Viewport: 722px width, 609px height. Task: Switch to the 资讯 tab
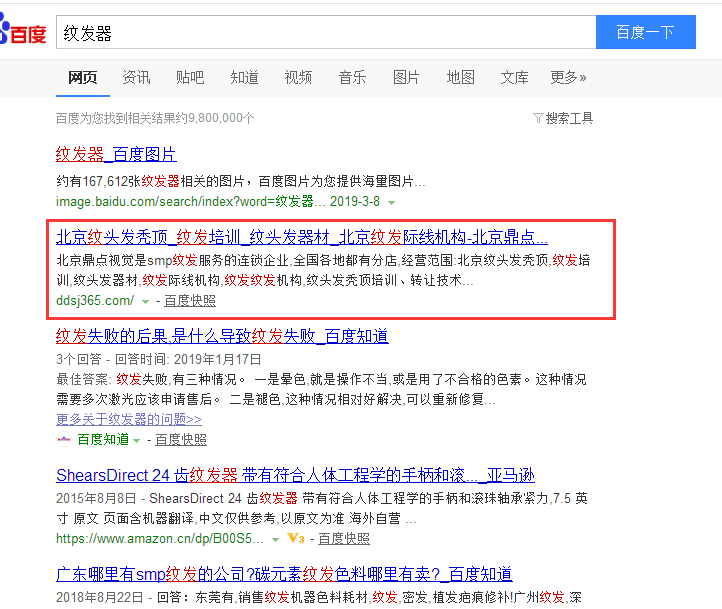point(136,77)
